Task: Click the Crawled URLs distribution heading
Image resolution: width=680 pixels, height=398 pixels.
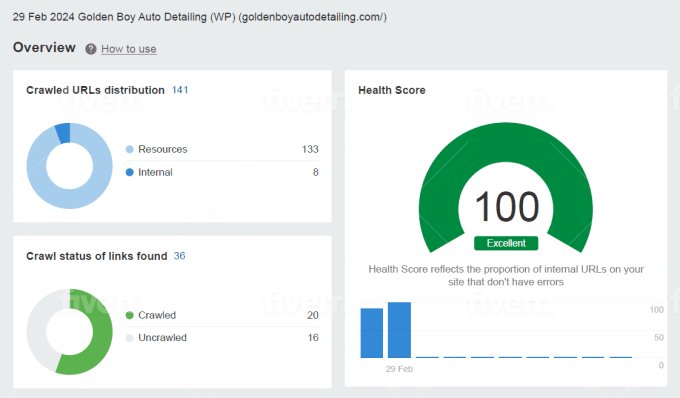Action: pyautogui.click(x=95, y=90)
